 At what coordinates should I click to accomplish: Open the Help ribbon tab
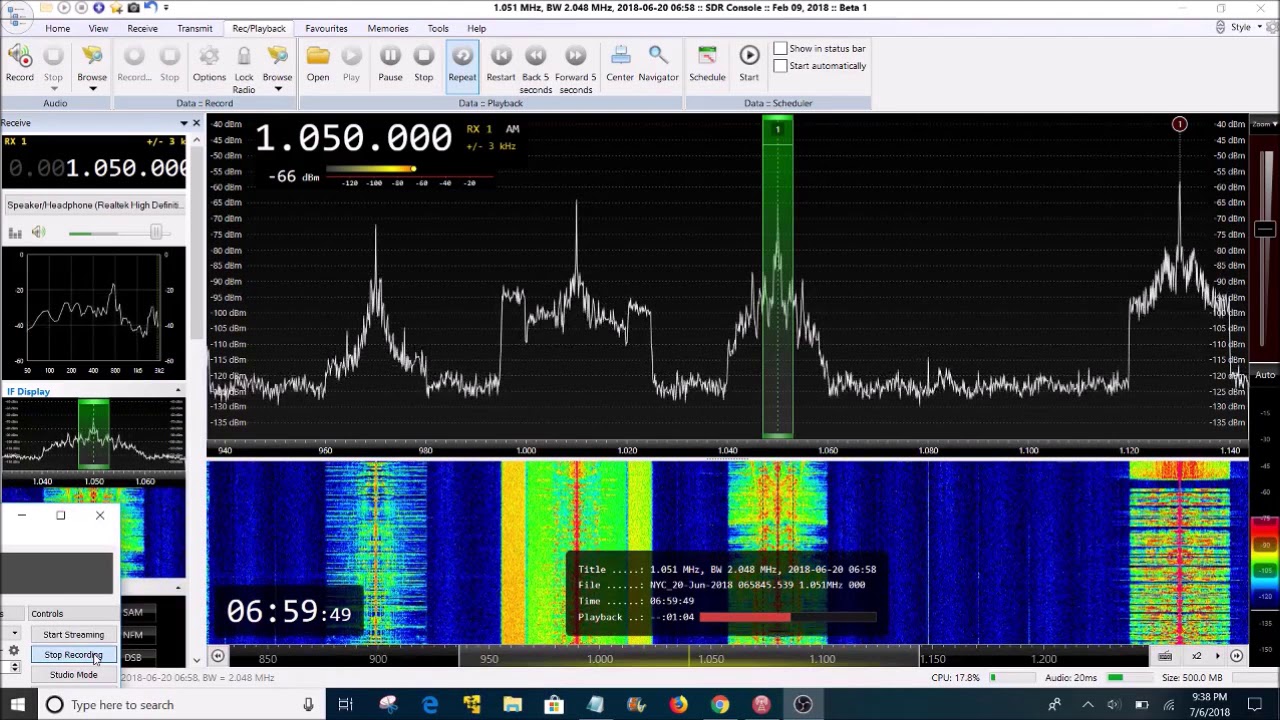coord(476,28)
